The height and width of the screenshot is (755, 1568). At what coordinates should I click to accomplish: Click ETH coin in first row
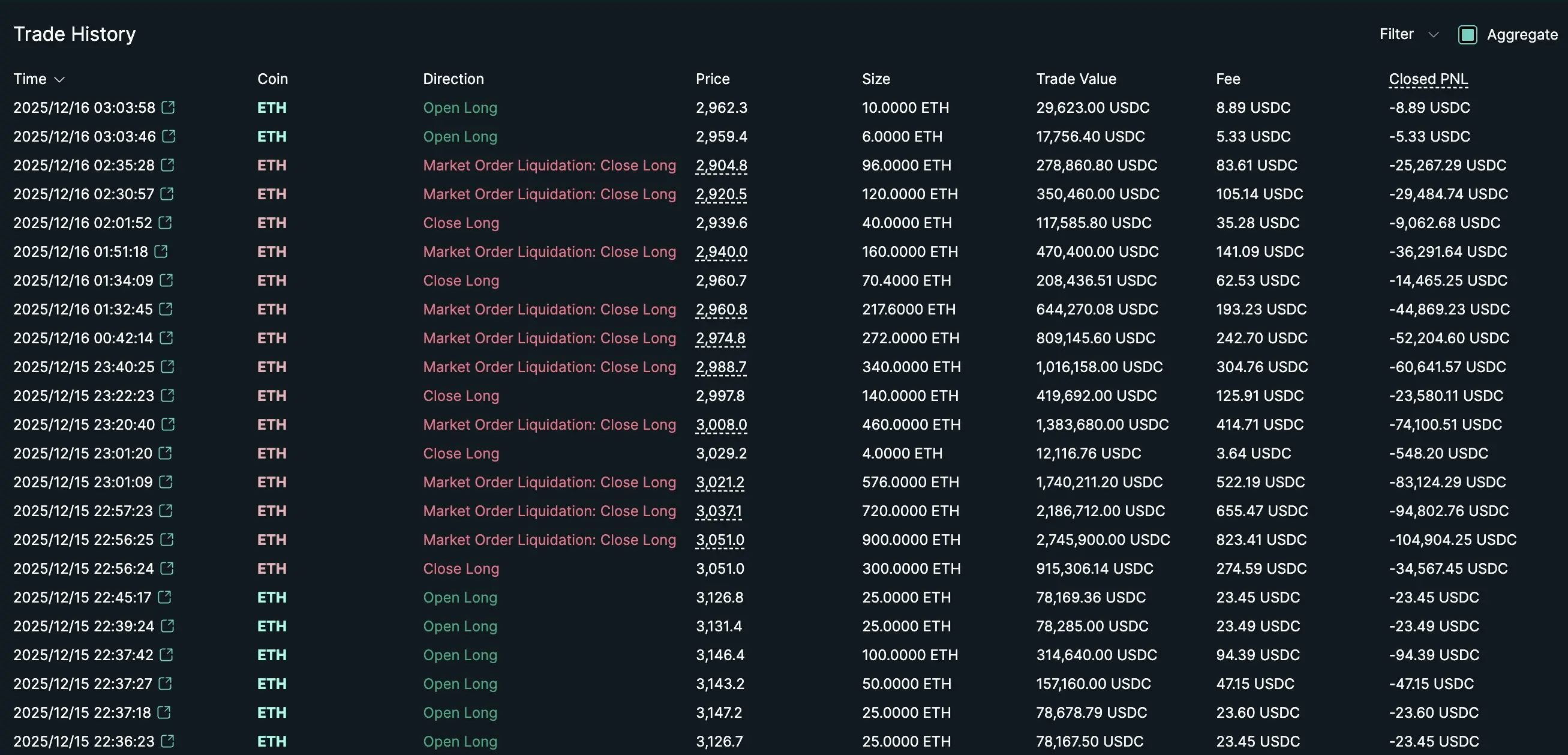(x=272, y=108)
